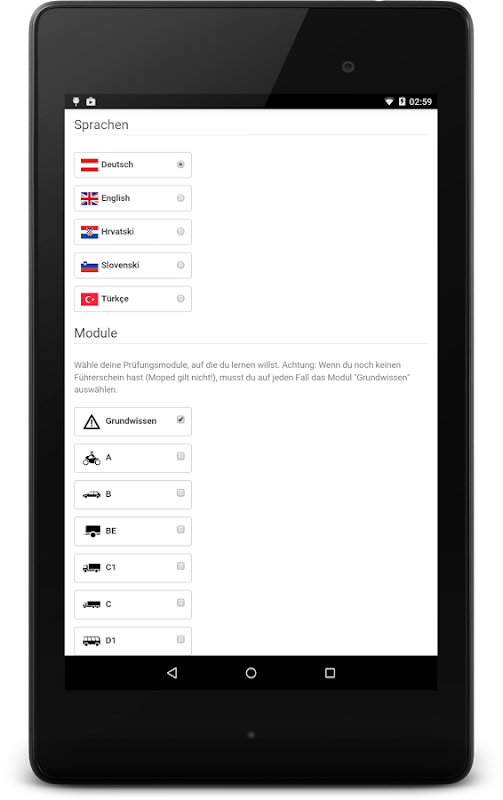The image size is (503, 800).
Task: Open recent apps square icon
Action: click(330, 673)
